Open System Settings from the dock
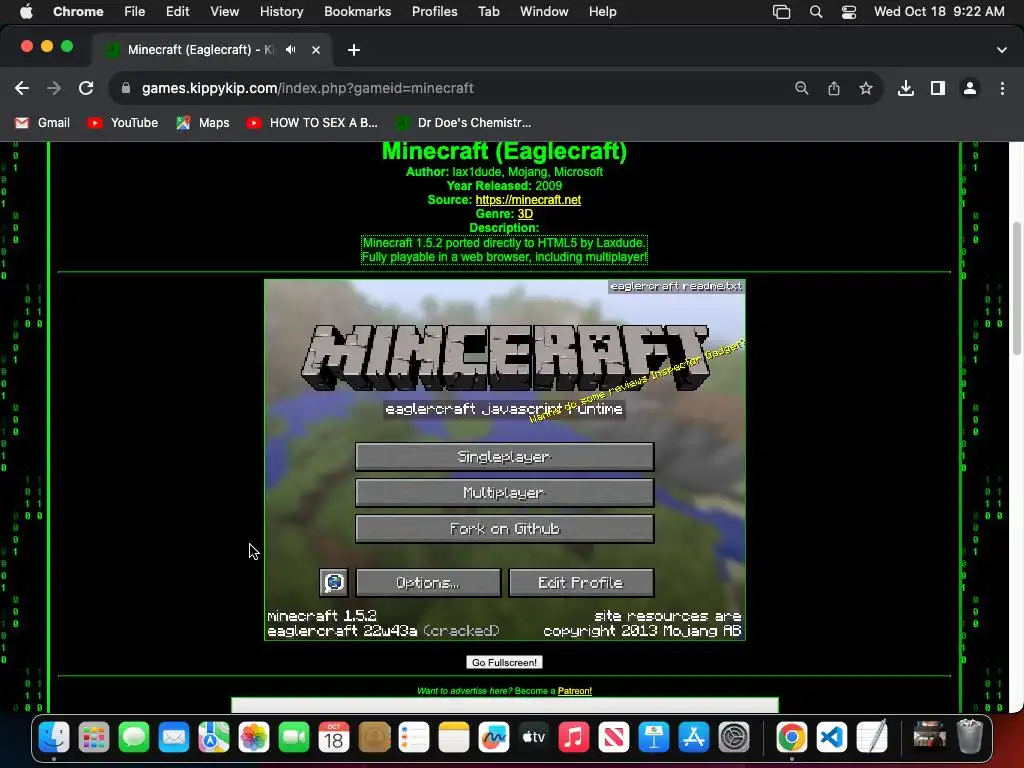Screen dimensions: 1024x768 pos(733,738)
